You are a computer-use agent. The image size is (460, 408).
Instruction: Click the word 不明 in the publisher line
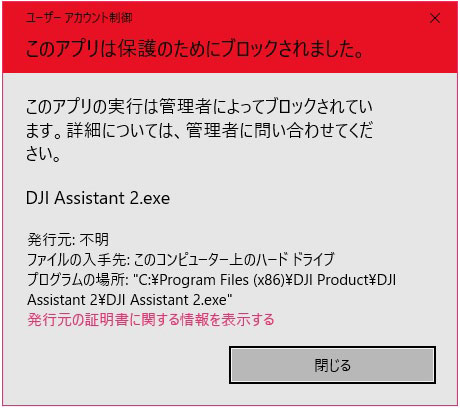94,239
